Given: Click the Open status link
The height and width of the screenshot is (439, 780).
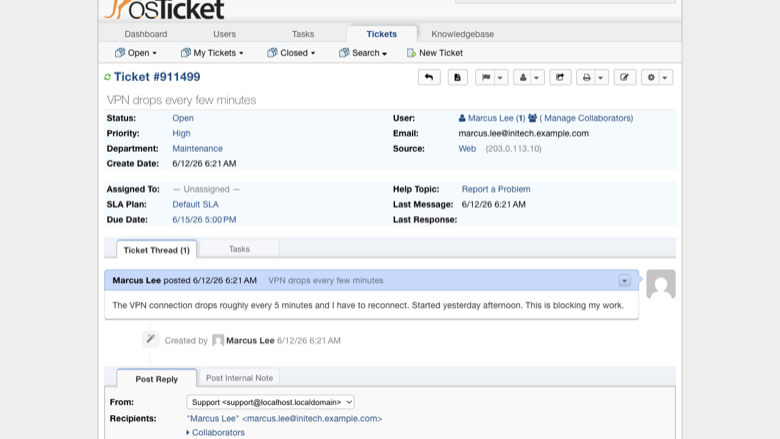Looking at the screenshot, I should 183,118.
